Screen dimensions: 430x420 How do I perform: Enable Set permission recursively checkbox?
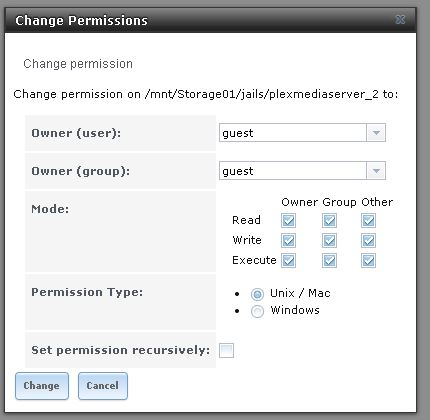coord(226,350)
